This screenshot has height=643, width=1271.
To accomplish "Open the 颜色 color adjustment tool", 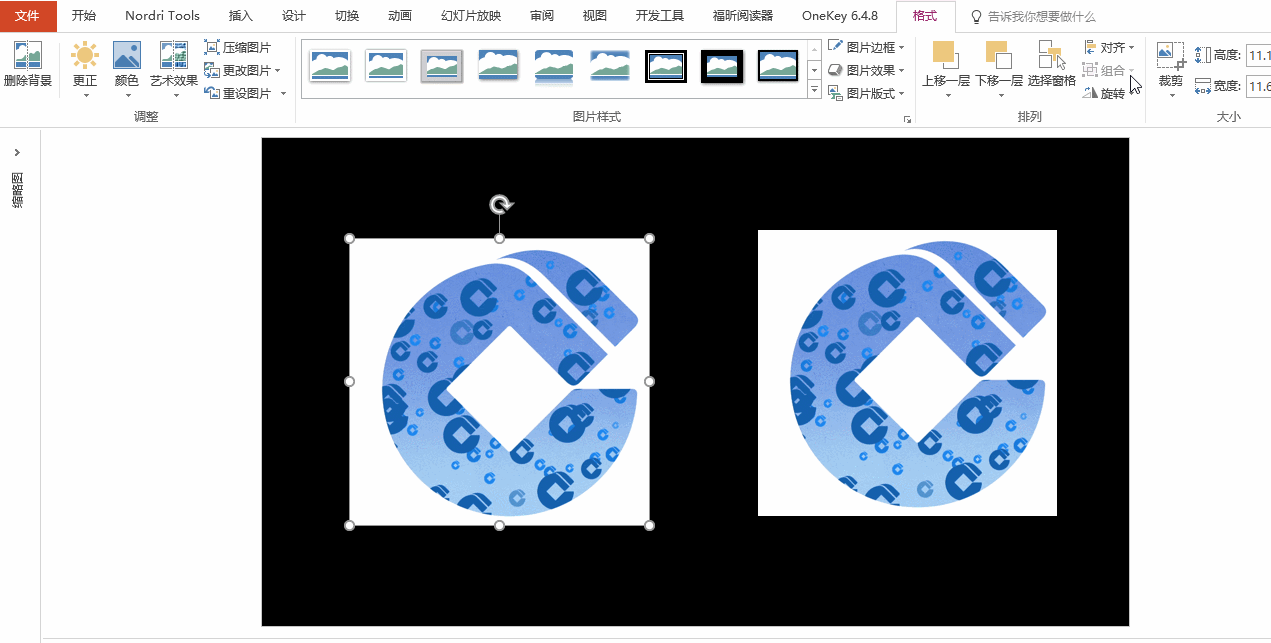I will click(x=127, y=68).
